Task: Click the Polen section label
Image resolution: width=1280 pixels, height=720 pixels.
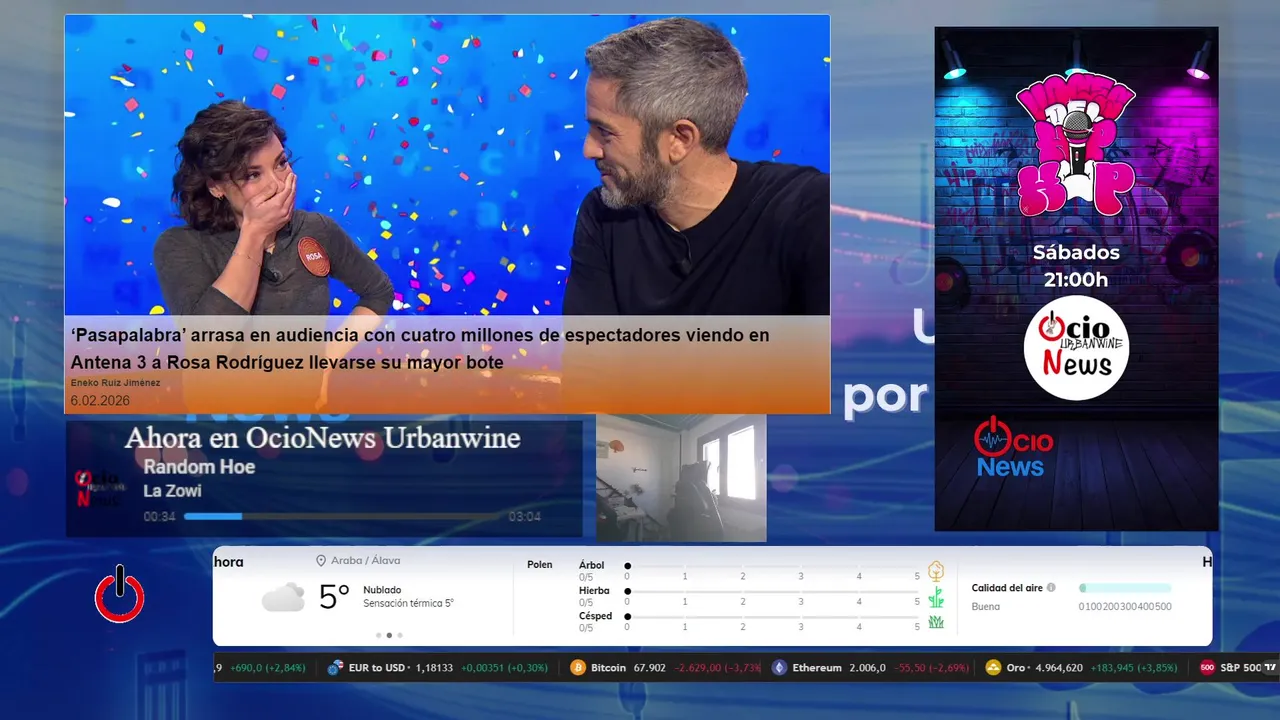Action: tap(540, 565)
